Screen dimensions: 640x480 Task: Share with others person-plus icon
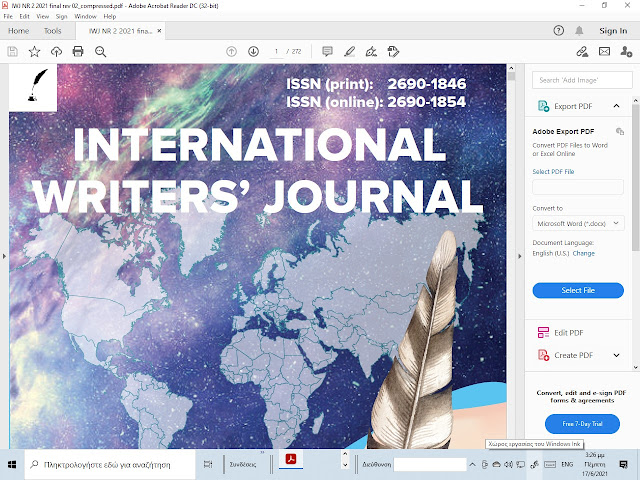point(626,51)
